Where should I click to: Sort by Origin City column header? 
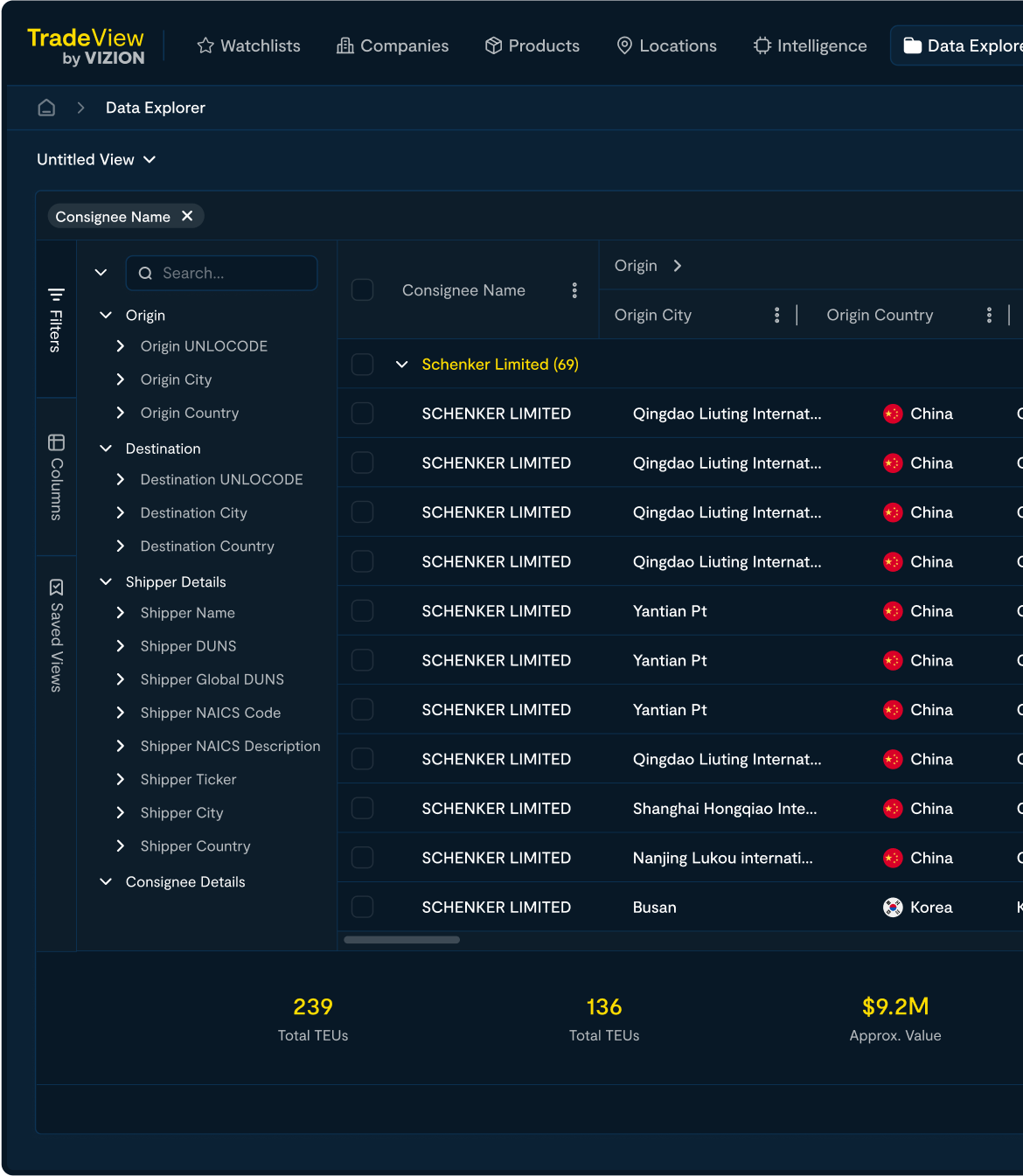653,315
